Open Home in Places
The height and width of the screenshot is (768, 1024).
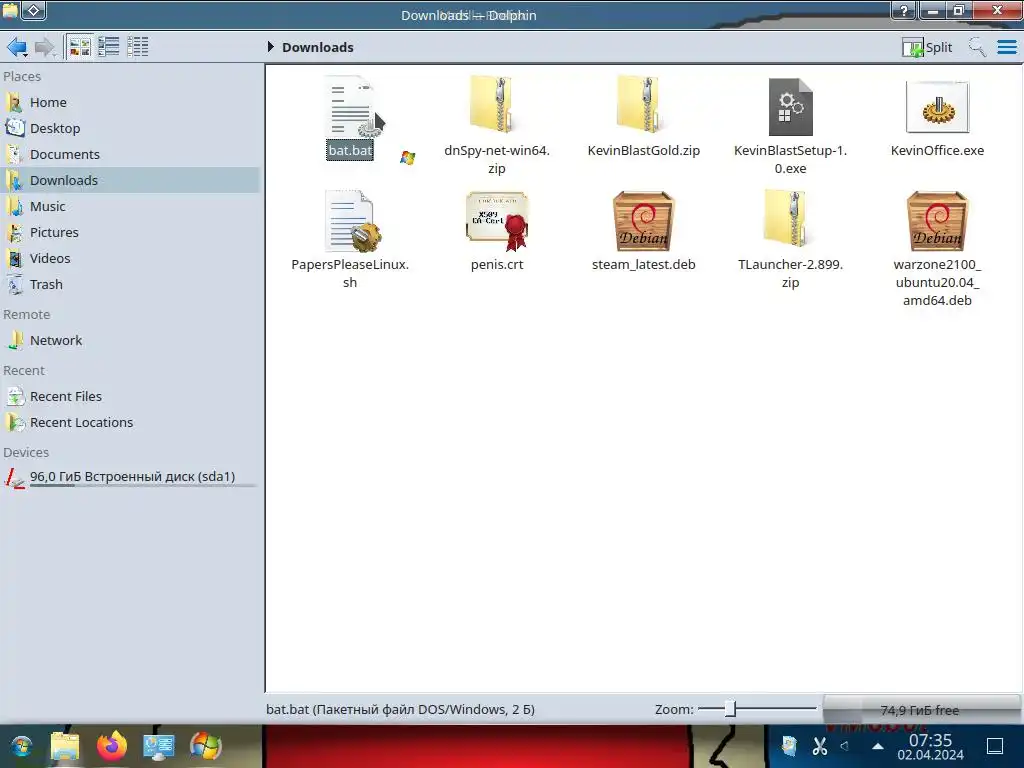pyautogui.click(x=131, y=103)
